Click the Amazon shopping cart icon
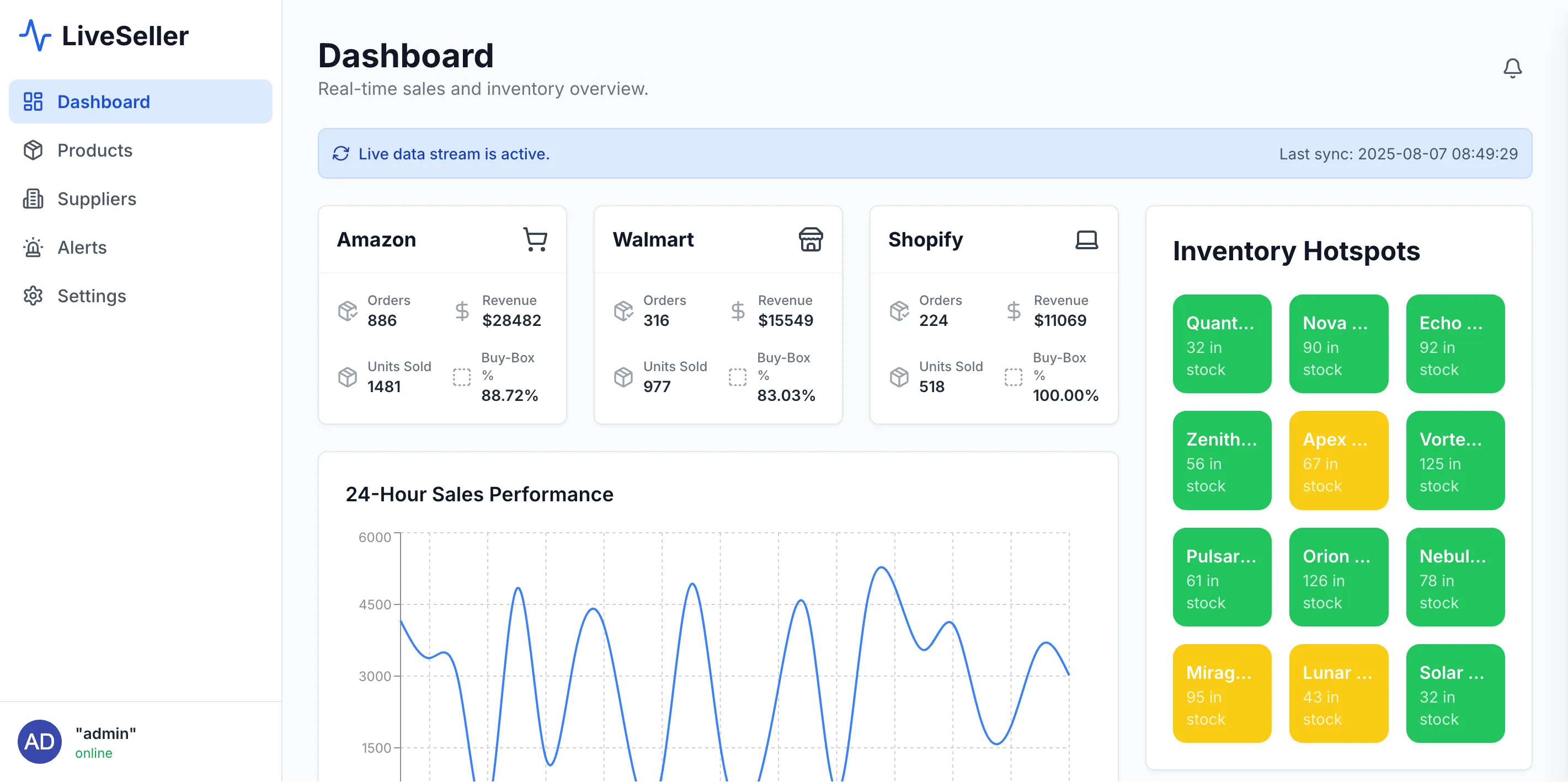 click(x=535, y=239)
